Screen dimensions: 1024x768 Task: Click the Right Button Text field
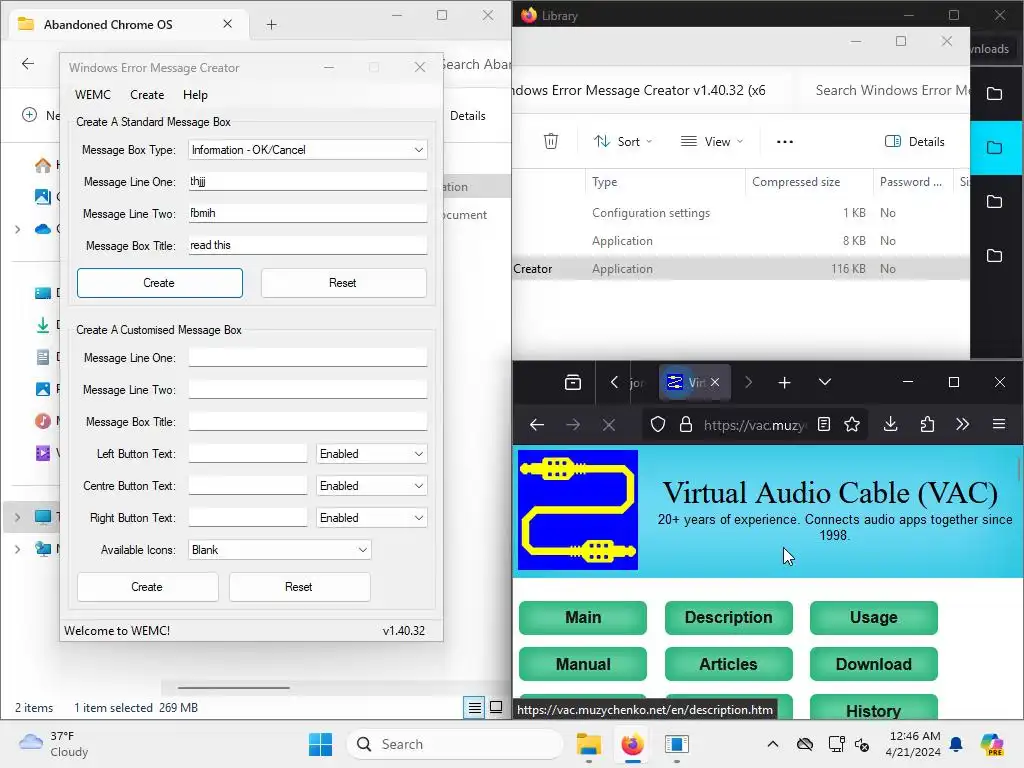(x=248, y=518)
